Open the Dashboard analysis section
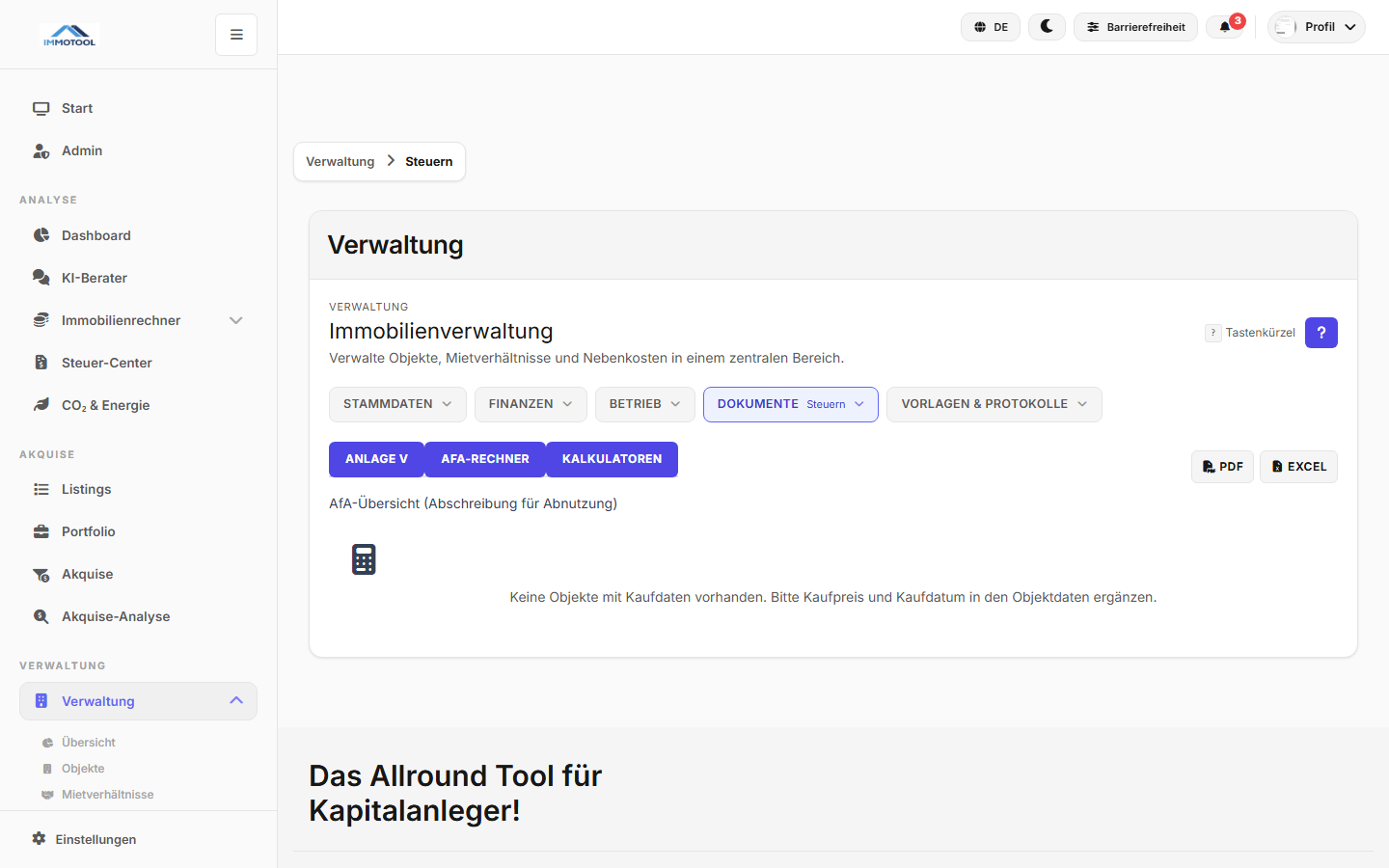1389x868 pixels. (x=95, y=235)
